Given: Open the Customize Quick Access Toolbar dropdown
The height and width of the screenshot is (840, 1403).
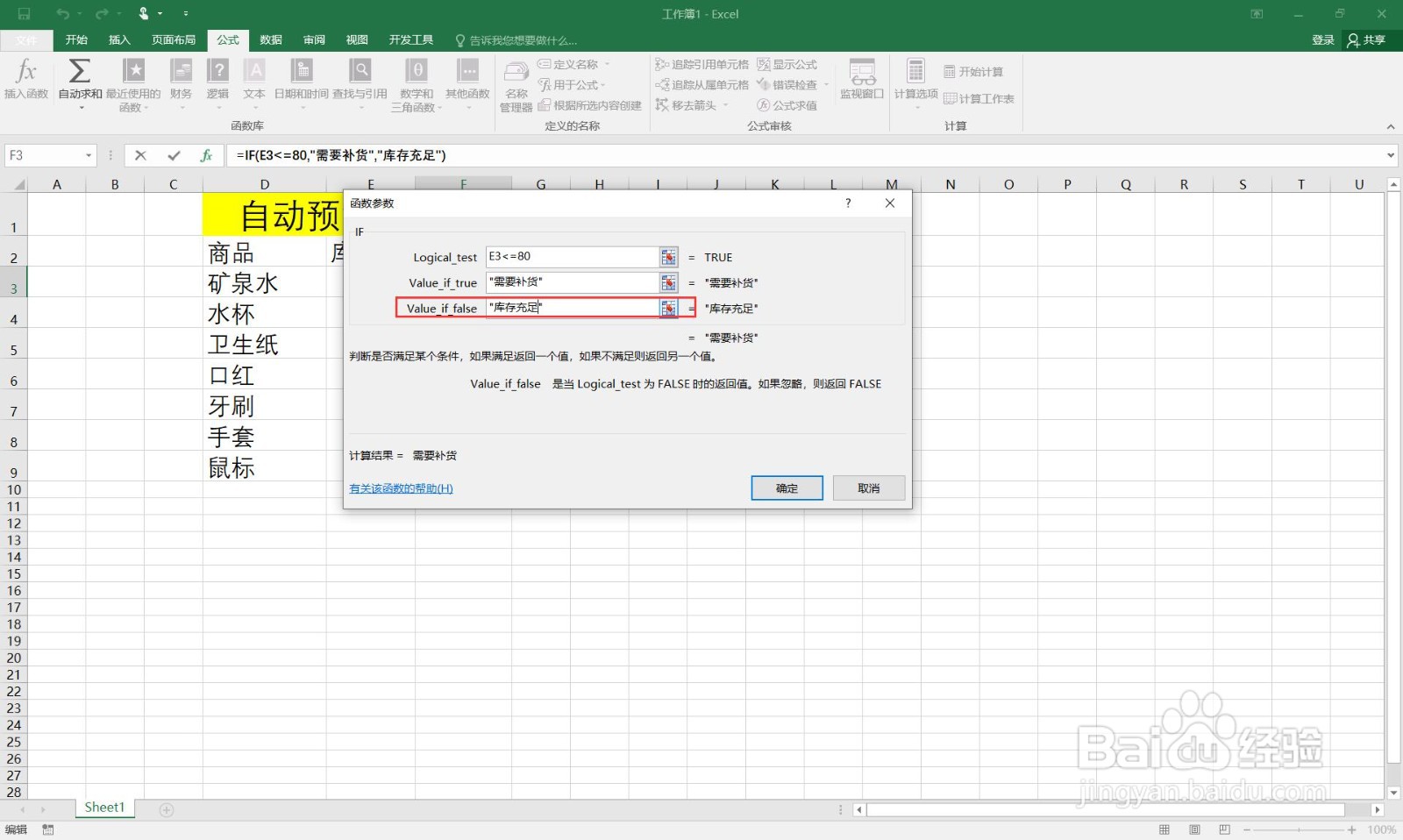Looking at the screenshot, I should tap(186, 14).
